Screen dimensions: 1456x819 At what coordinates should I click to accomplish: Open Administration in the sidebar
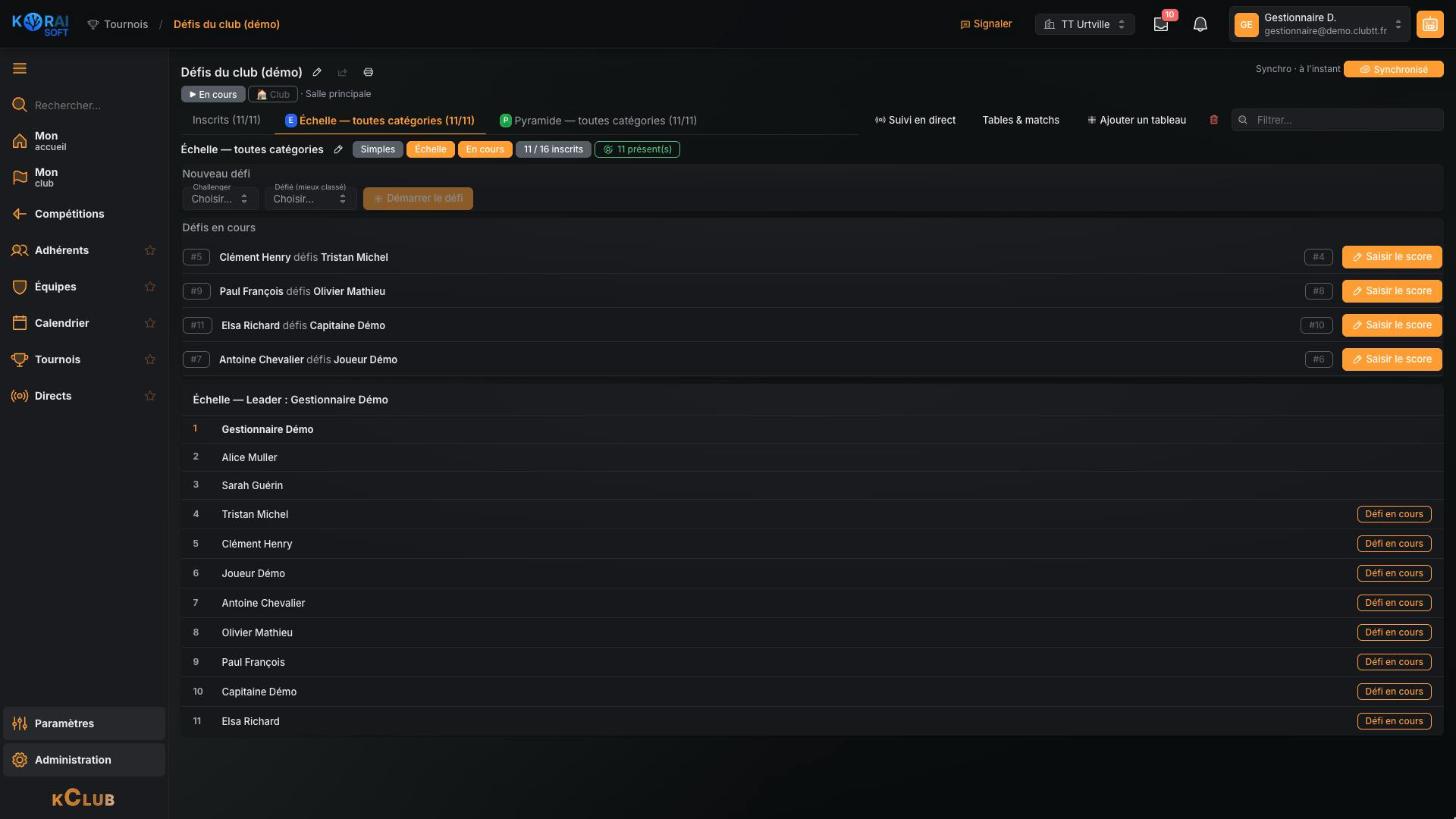[83, 760]
